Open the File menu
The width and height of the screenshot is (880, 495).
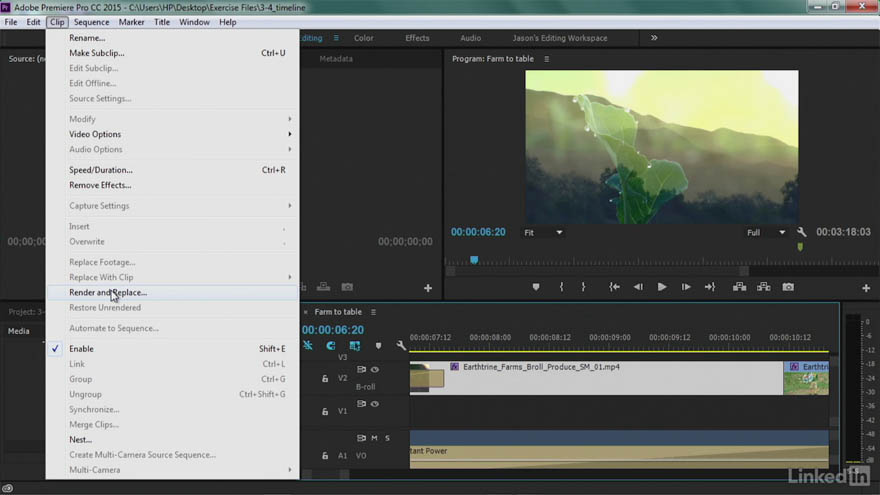pyautogui.click(x=11, y=22)
